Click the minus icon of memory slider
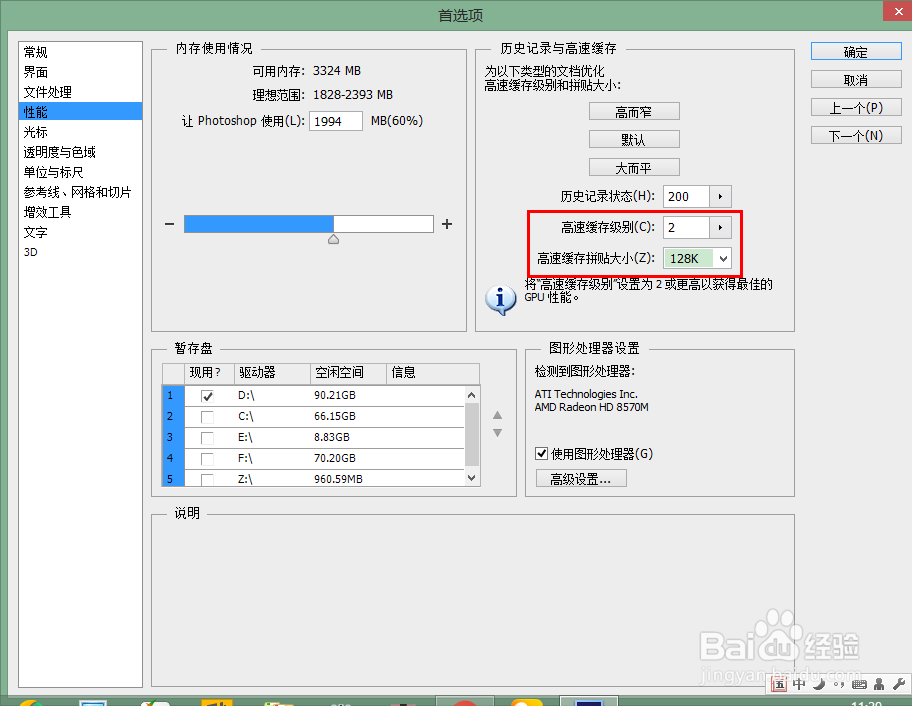This screenshot has height=706, width=912. [x=169, y=224]
